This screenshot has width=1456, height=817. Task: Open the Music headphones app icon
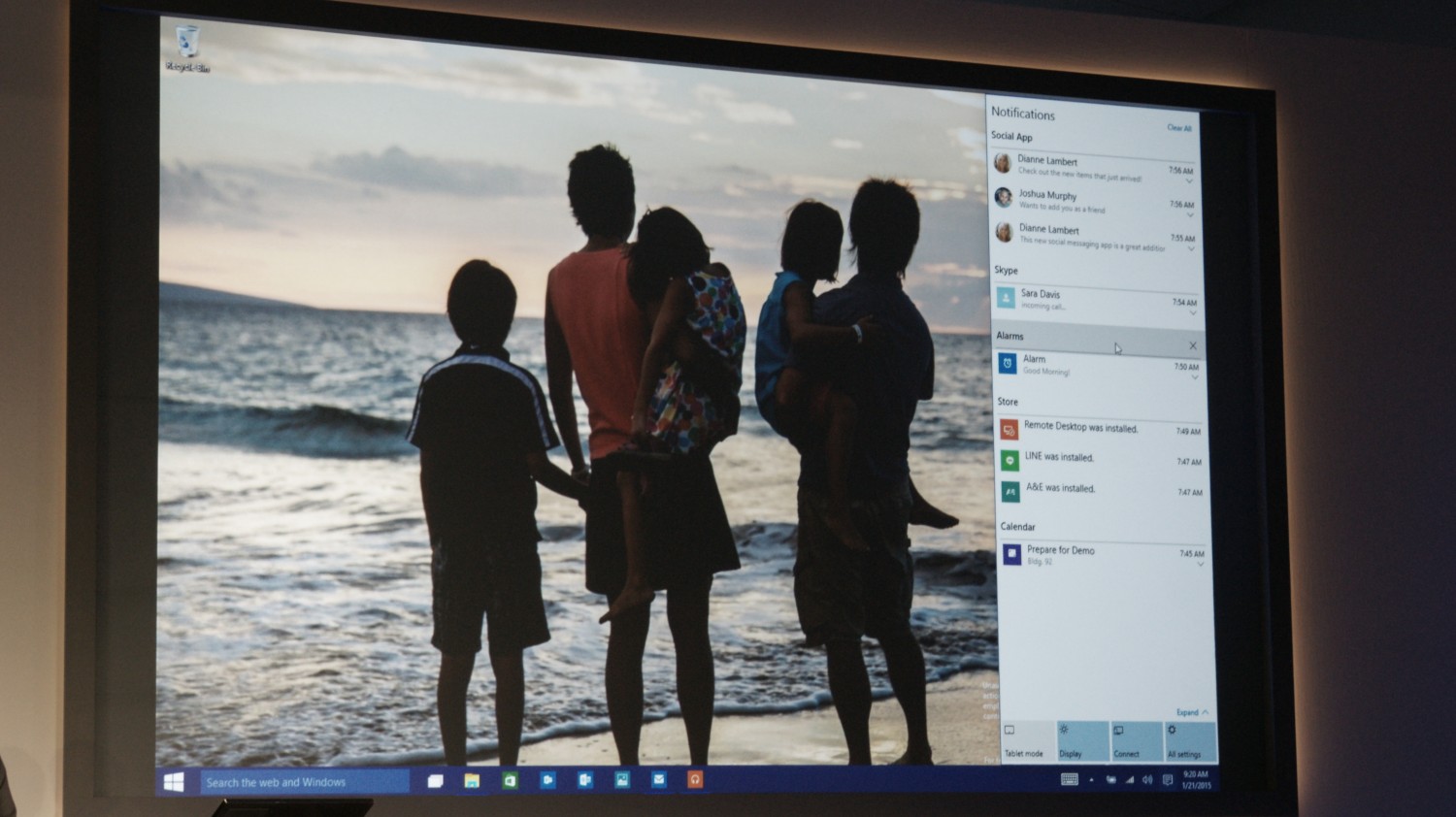695,780
